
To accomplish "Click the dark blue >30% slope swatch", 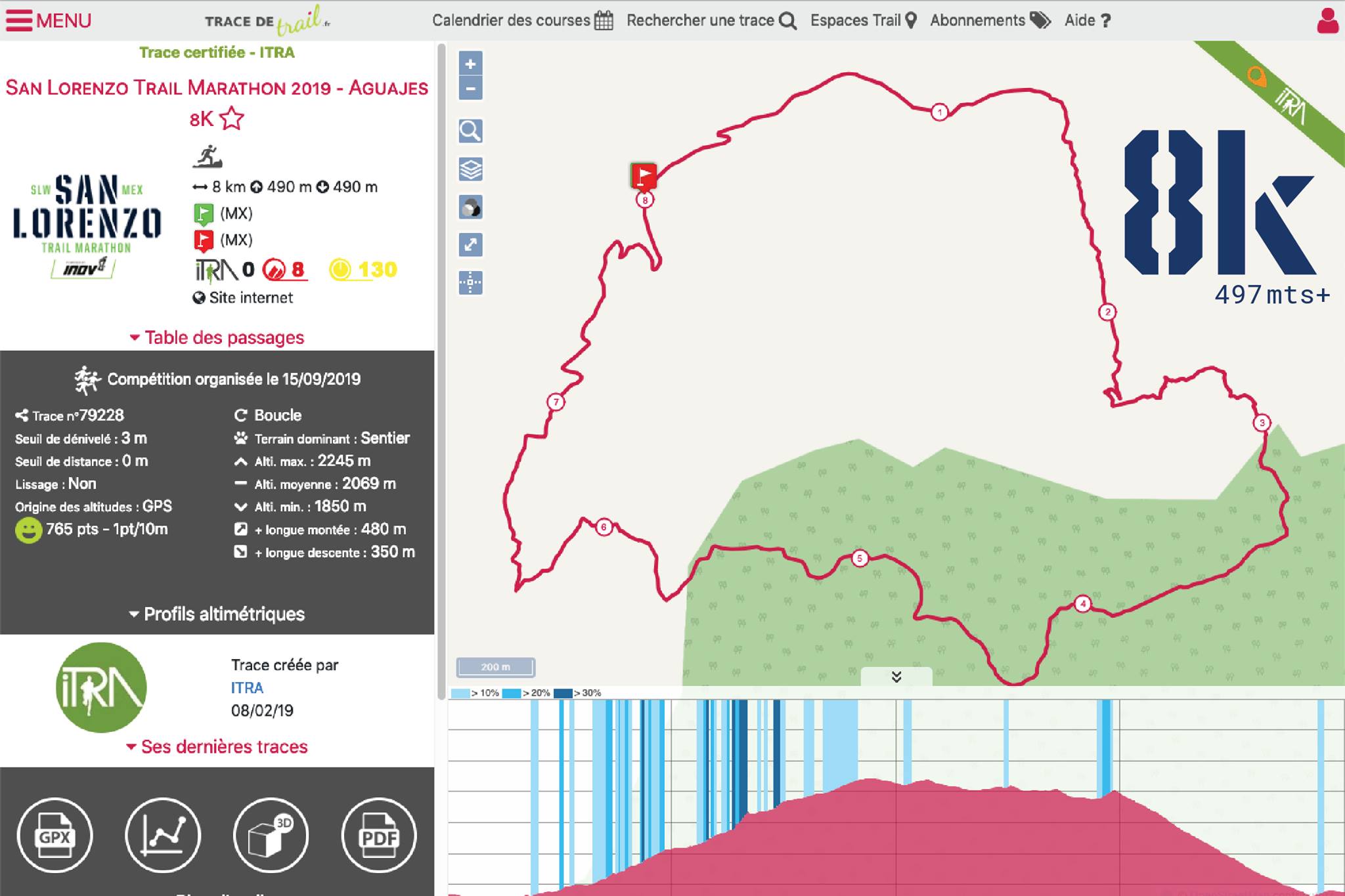I will coord(563,693).
